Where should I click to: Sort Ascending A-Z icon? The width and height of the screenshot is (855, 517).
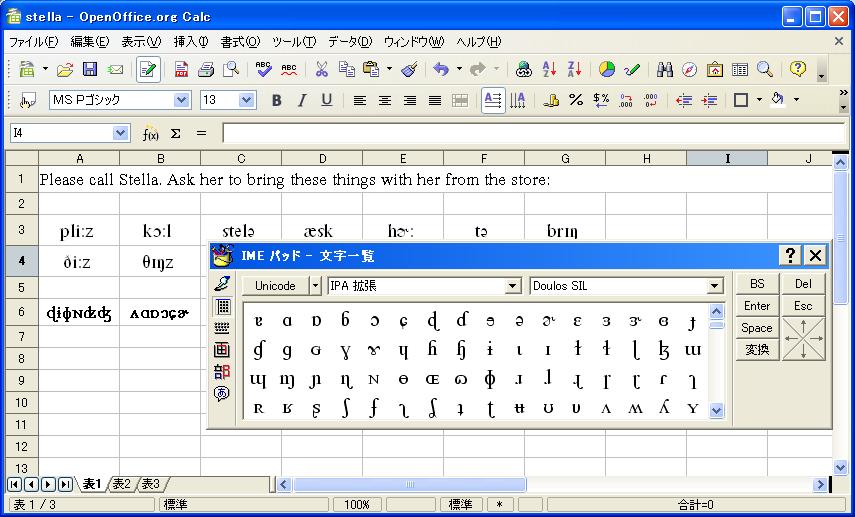549,69
